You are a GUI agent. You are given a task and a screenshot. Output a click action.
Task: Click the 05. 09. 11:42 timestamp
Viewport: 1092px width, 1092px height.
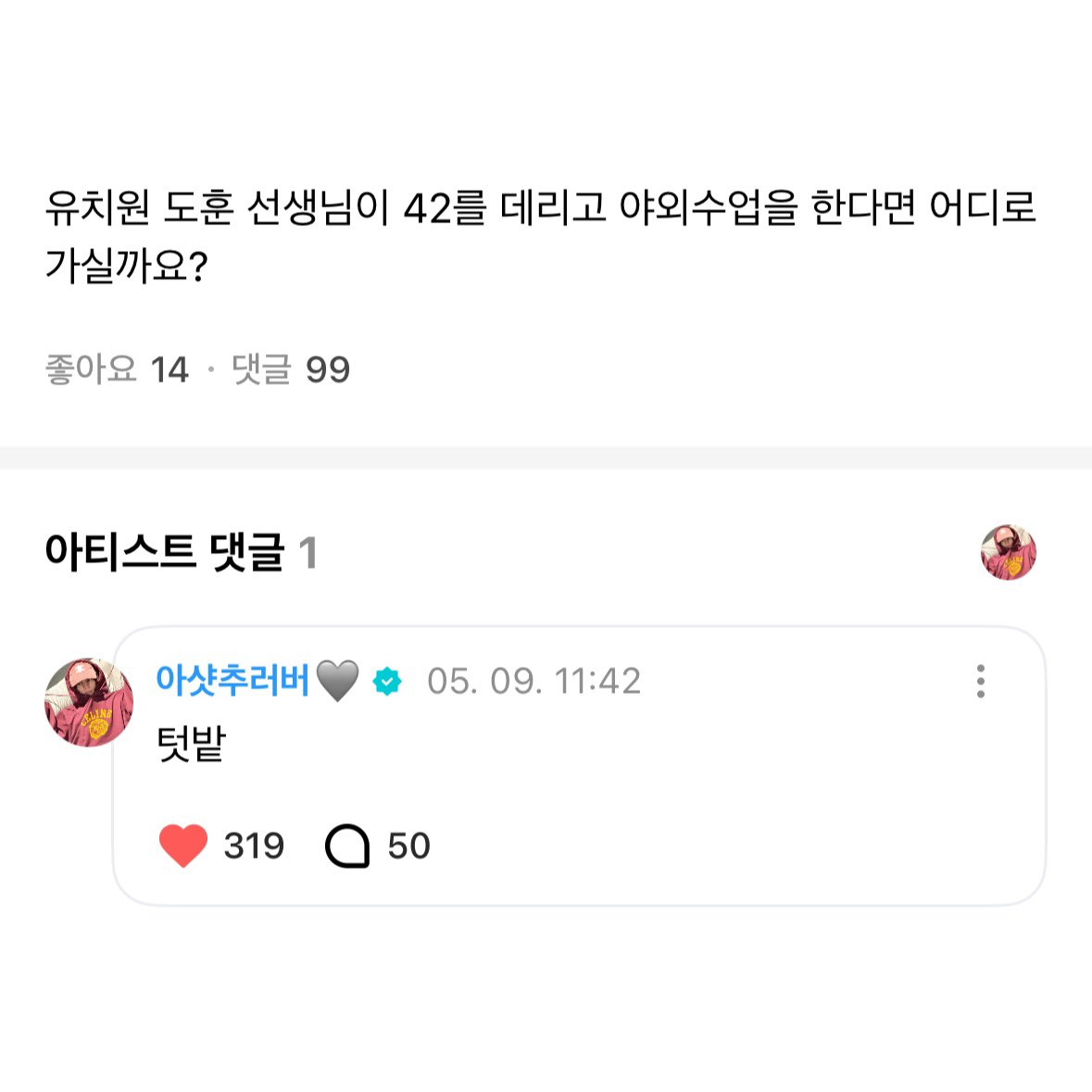533,682
